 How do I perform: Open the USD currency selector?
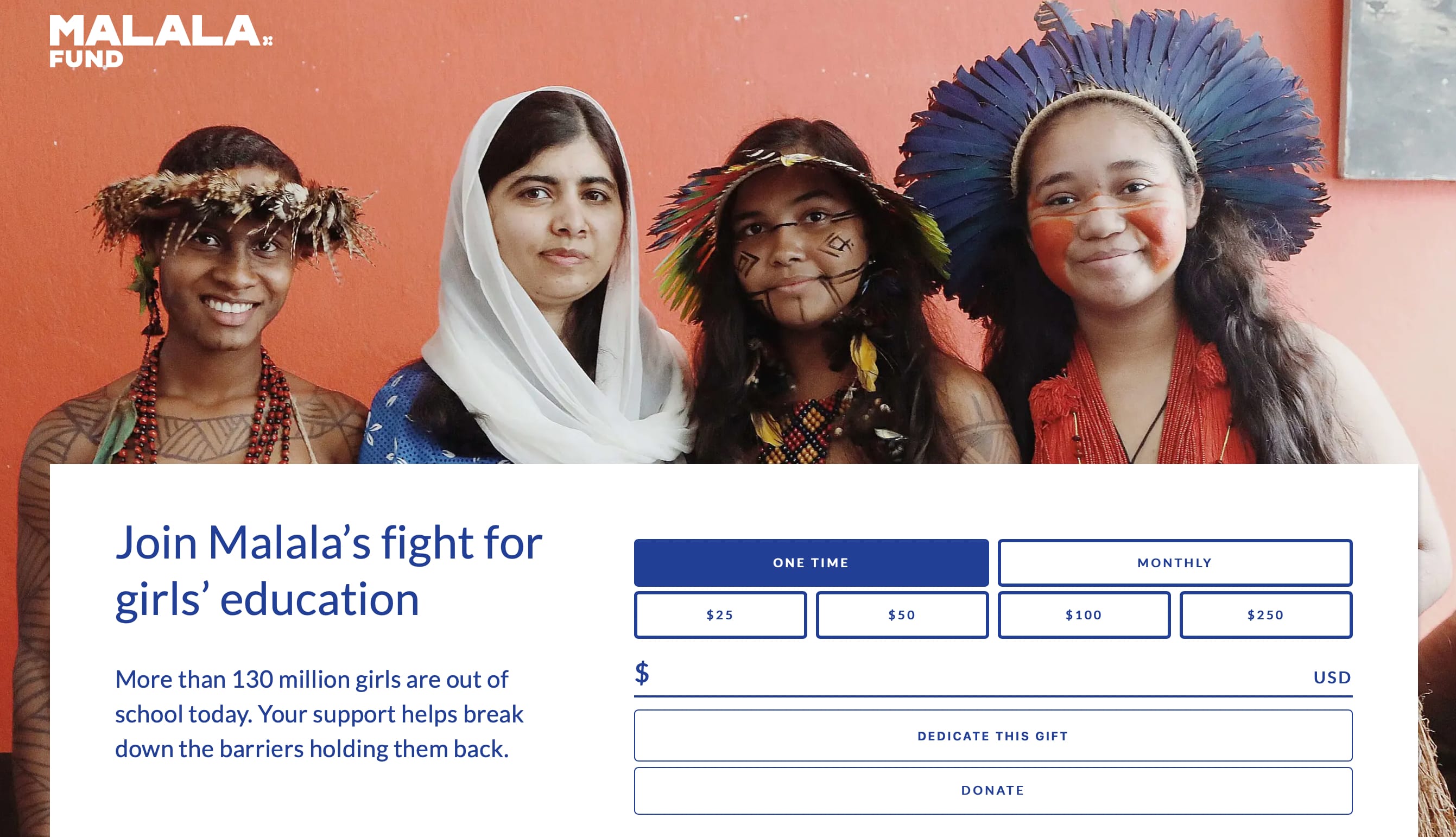pos(1332,678)
